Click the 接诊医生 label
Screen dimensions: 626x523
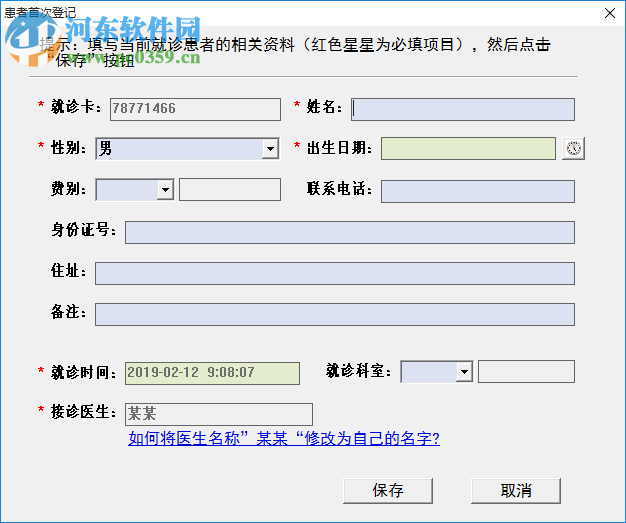pyautogui.click(x=83, y=412)
